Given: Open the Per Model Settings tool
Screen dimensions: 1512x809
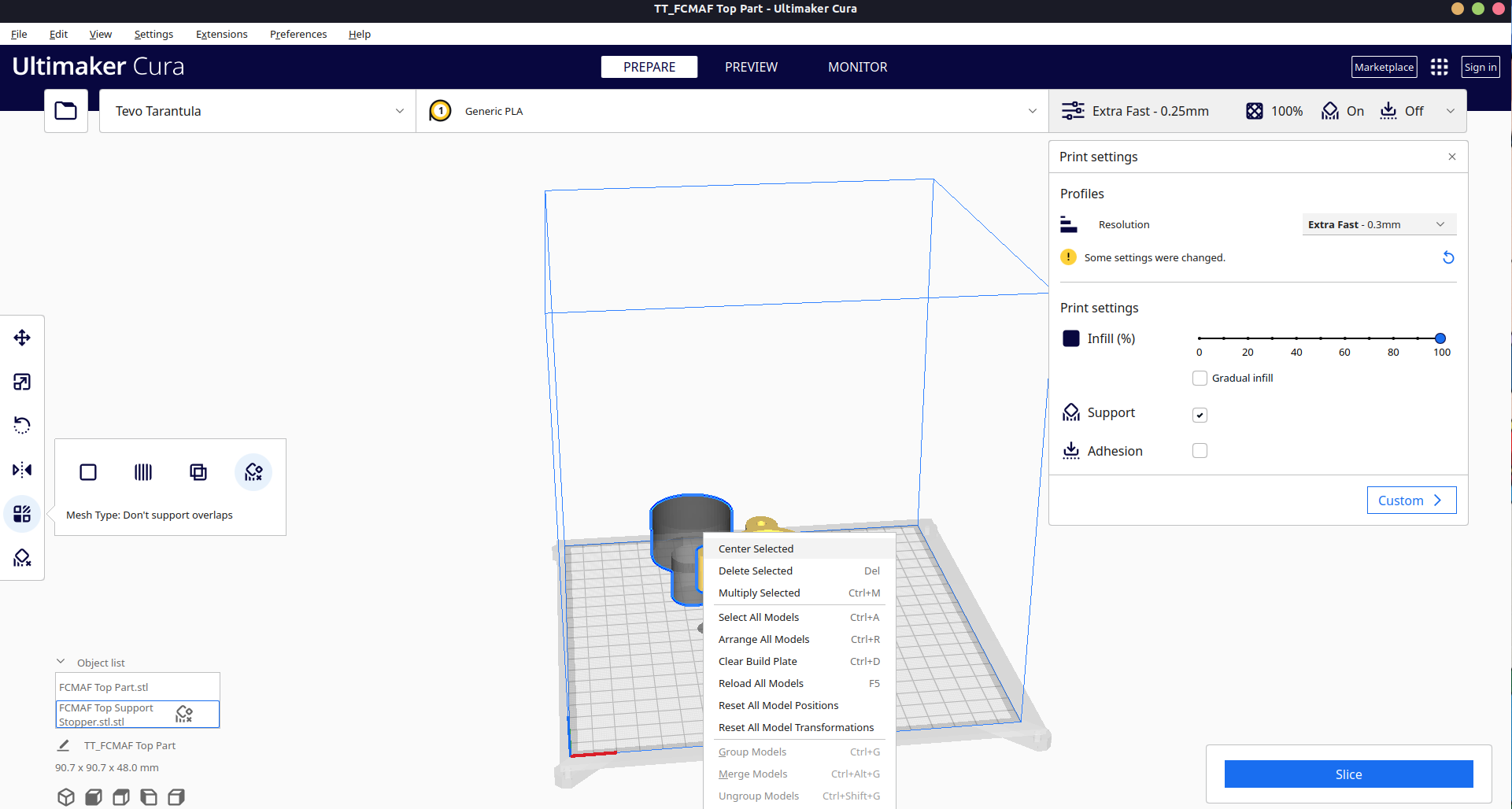Looking at the screenshot, I should 22,514.
